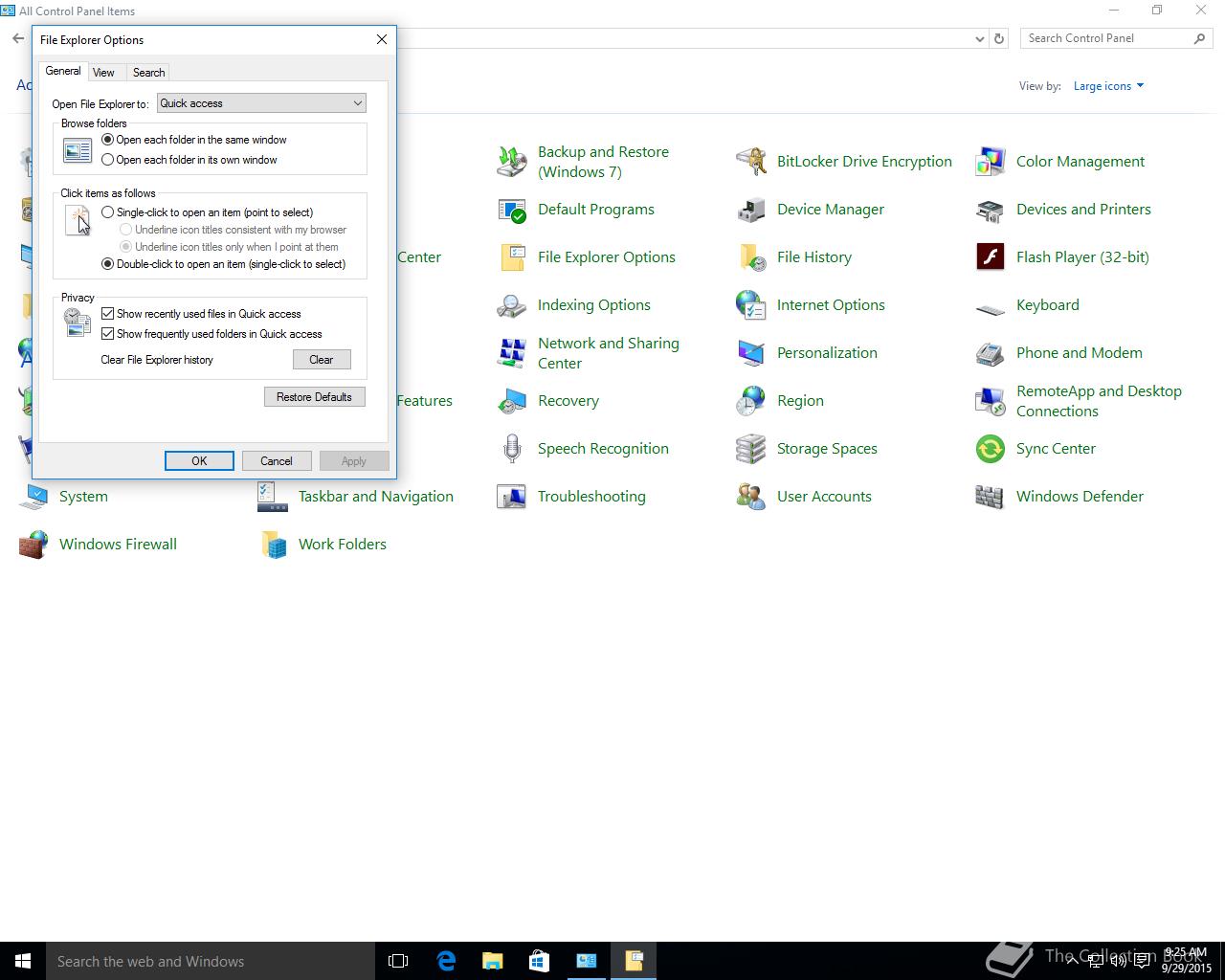Screen dimensions: 1225x980
Task: Open Devices and Printers icon
Action: 991,210
